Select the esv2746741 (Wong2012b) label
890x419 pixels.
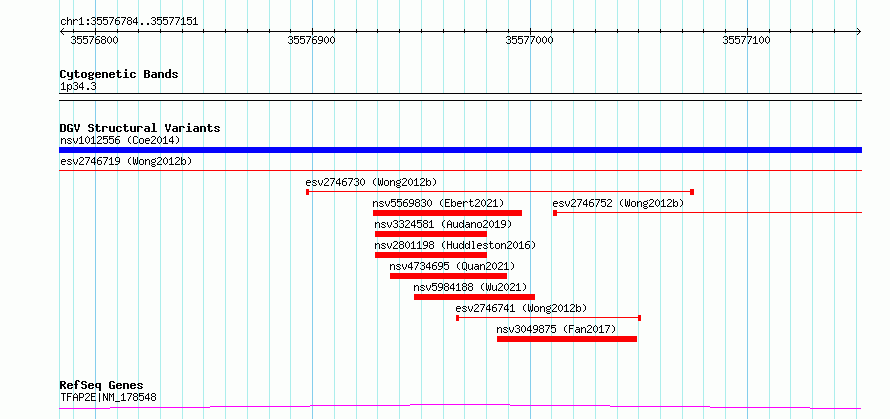521,308
